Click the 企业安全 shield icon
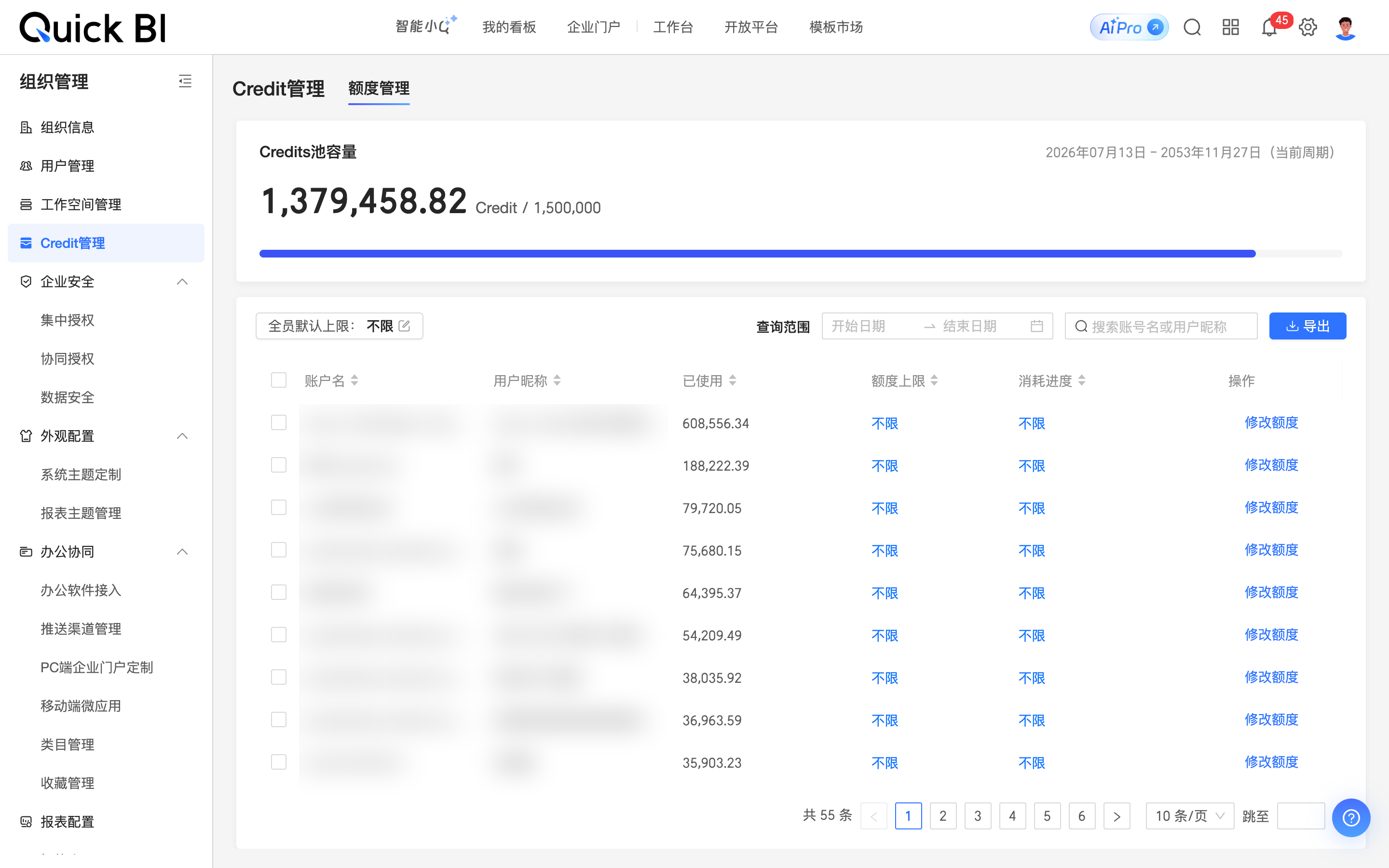 [26, 281]
